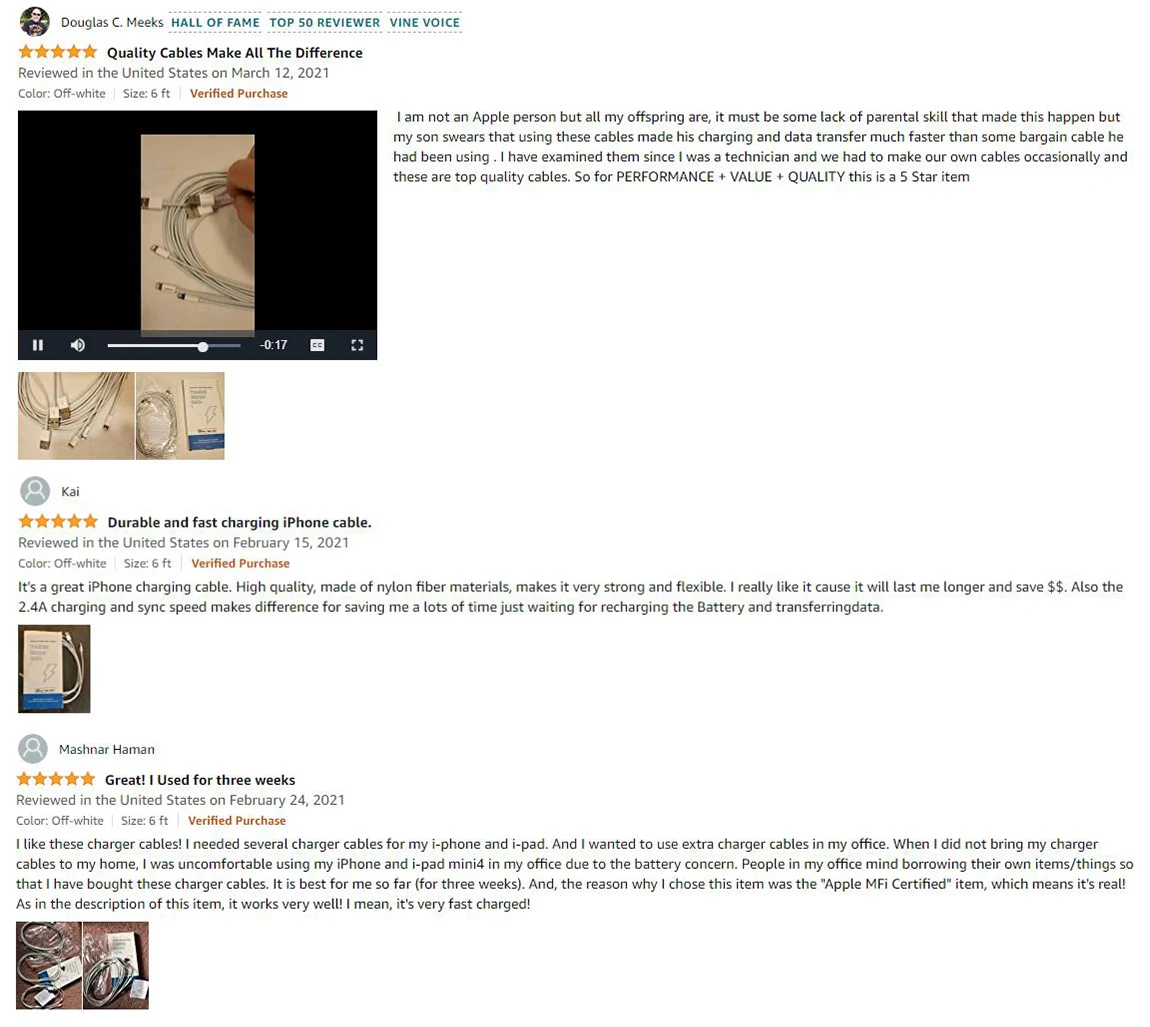The image size is (1150, 1027).
Task: Click 'Durable and fast charging iPhone cable' title
Action: point(239,522)
